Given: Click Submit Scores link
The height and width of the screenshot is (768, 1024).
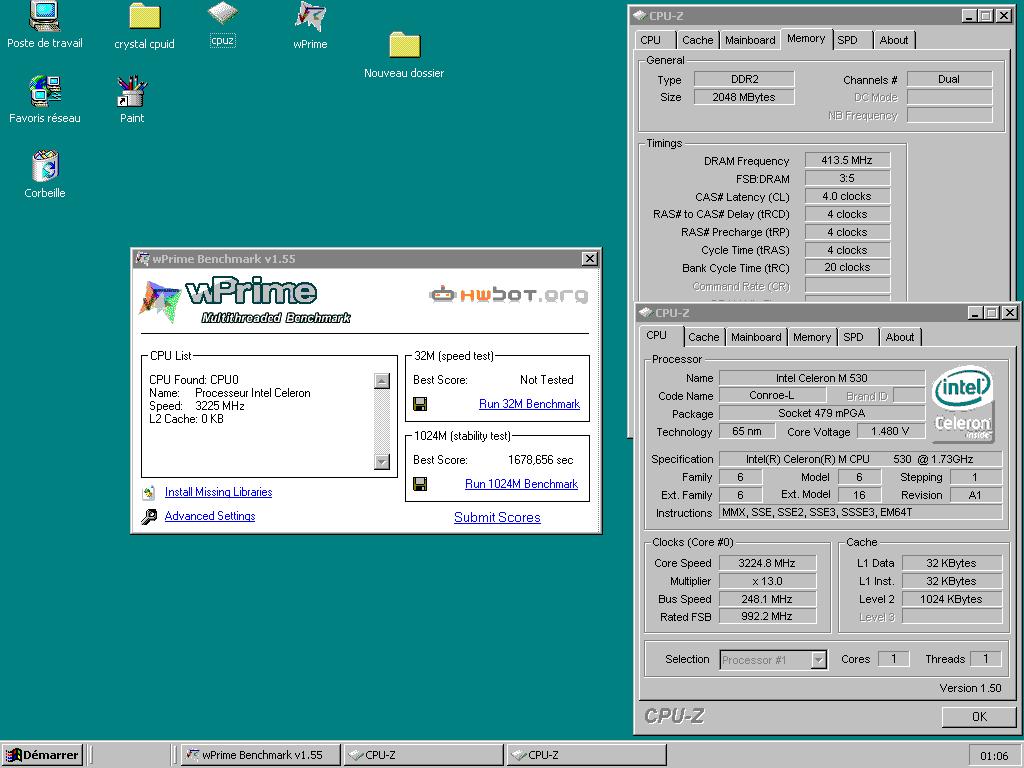Looking at the screenshot, I should pos(497,517).
